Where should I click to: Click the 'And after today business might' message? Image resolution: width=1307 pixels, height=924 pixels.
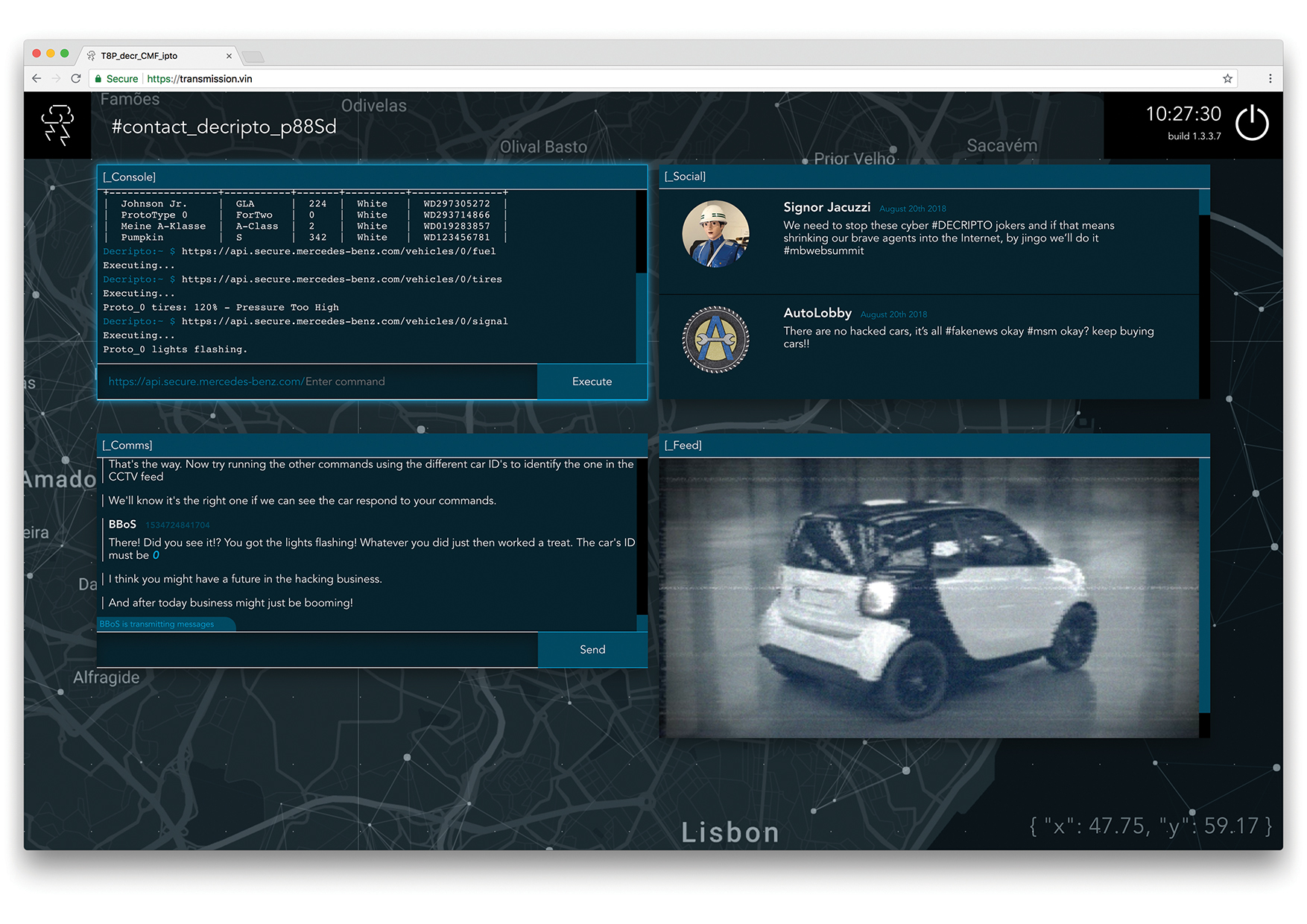231,603
